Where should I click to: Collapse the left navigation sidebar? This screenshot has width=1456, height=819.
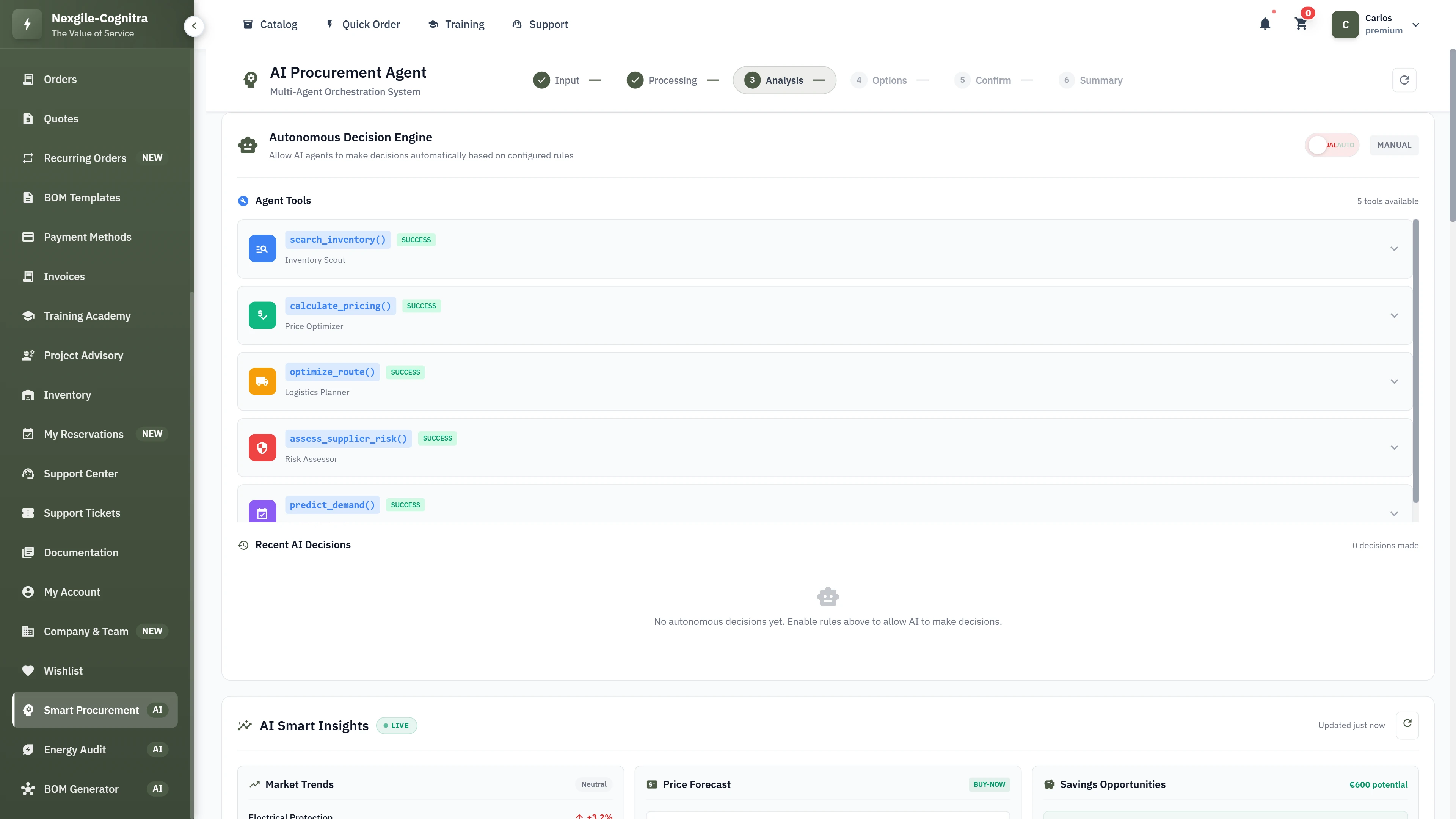(194, 25)
